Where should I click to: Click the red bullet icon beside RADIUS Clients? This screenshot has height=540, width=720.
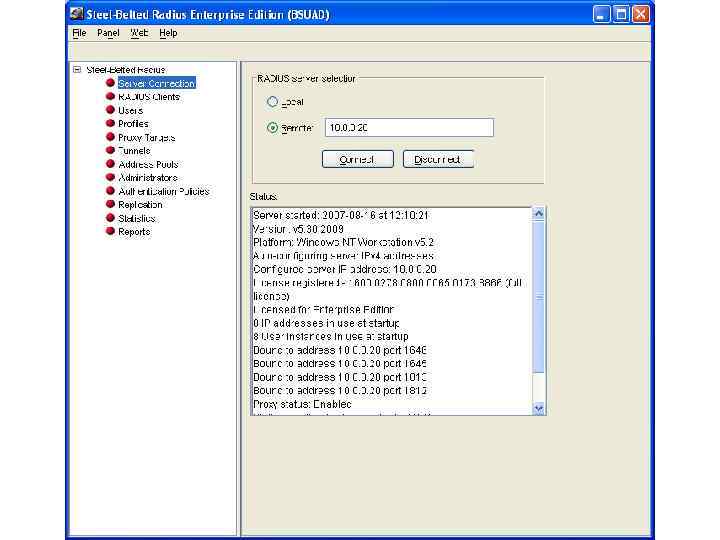110,96
